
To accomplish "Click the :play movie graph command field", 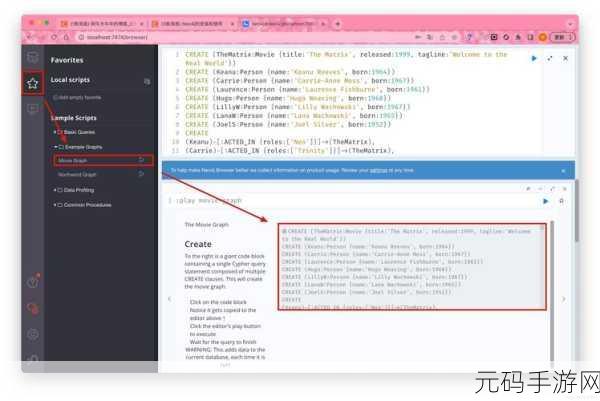I will pos(352,201).
